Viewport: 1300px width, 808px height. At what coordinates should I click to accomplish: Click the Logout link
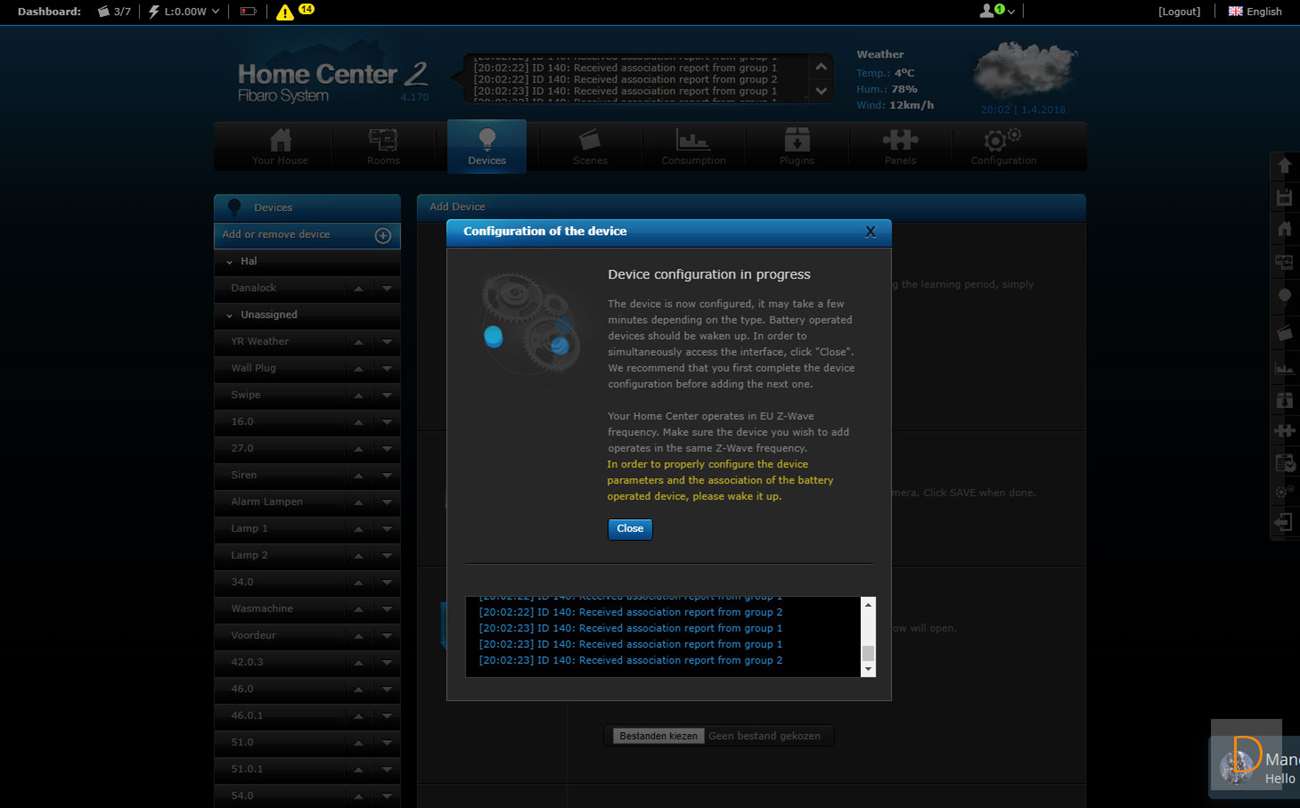point(1179,12)
